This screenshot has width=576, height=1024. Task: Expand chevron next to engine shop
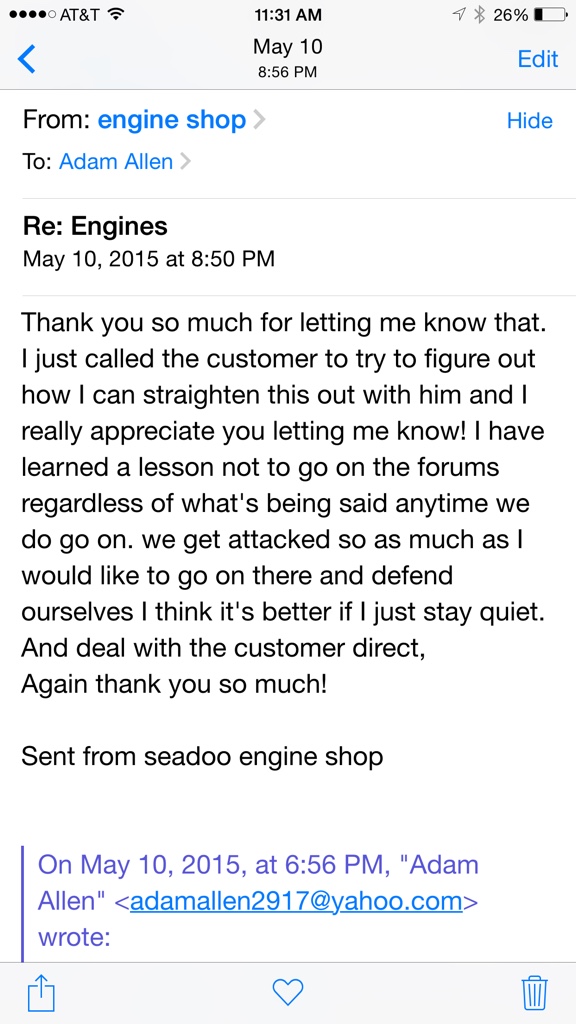pyautogui.click(x=259, y=120)
